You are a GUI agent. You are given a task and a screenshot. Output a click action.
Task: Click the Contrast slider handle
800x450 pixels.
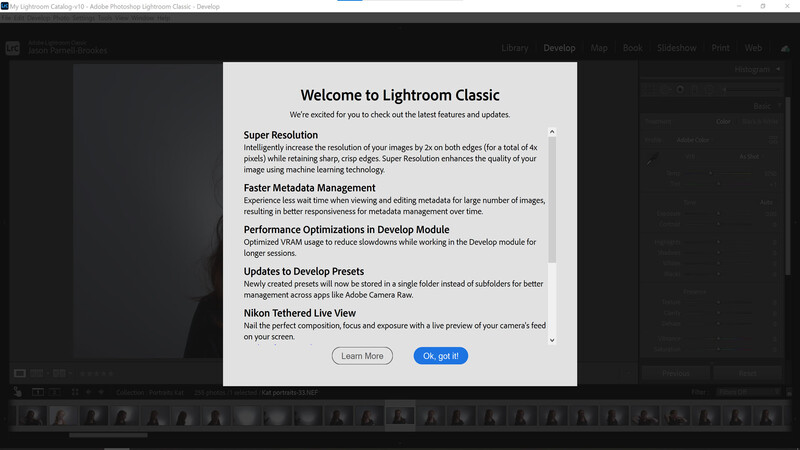pyautogui.click(x=718, y=224)
